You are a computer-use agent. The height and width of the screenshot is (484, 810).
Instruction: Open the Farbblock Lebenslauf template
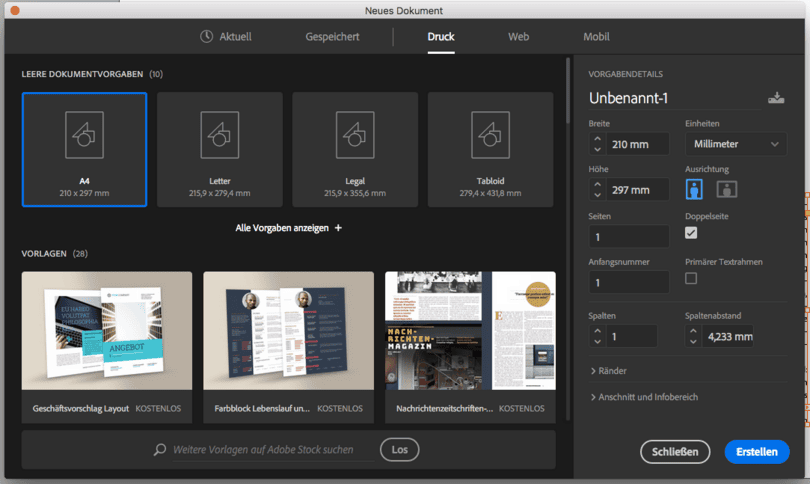tap(288, 347)
